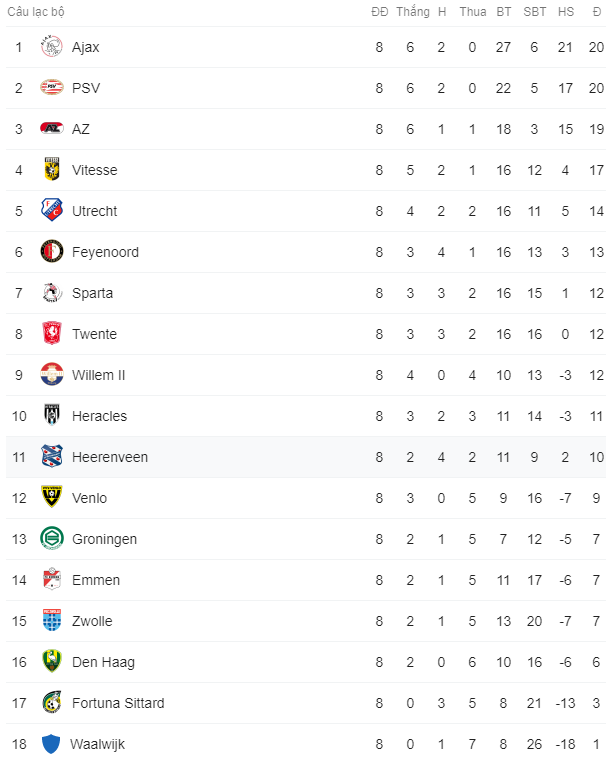Click the "Thua" column header
This screenshot has height=760, width=606.
coord(473,12)
